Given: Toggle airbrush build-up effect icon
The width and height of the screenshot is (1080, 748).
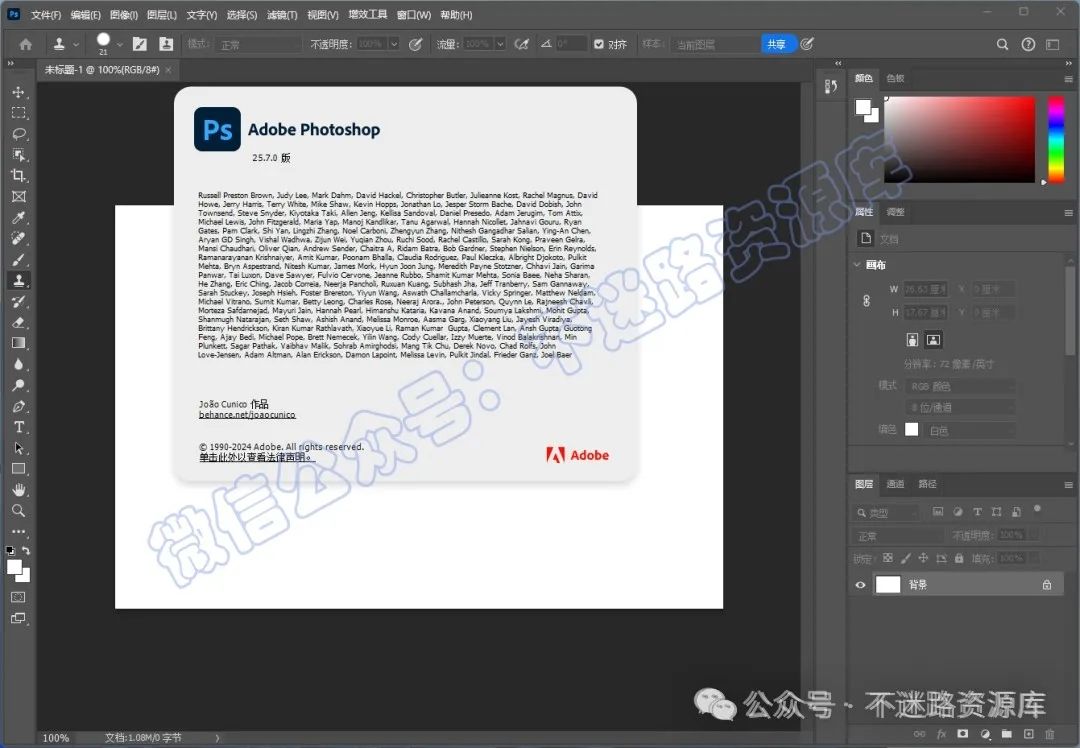Looking at the screenshot, I should pyautogui.click(x=521, y=44).
